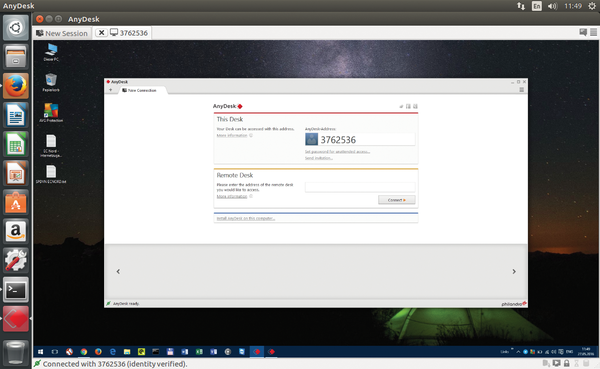The image size is (600, 369).
Task: Open the system gear menu in top panel
Action: pyautogui.click(x=592, y=6)
